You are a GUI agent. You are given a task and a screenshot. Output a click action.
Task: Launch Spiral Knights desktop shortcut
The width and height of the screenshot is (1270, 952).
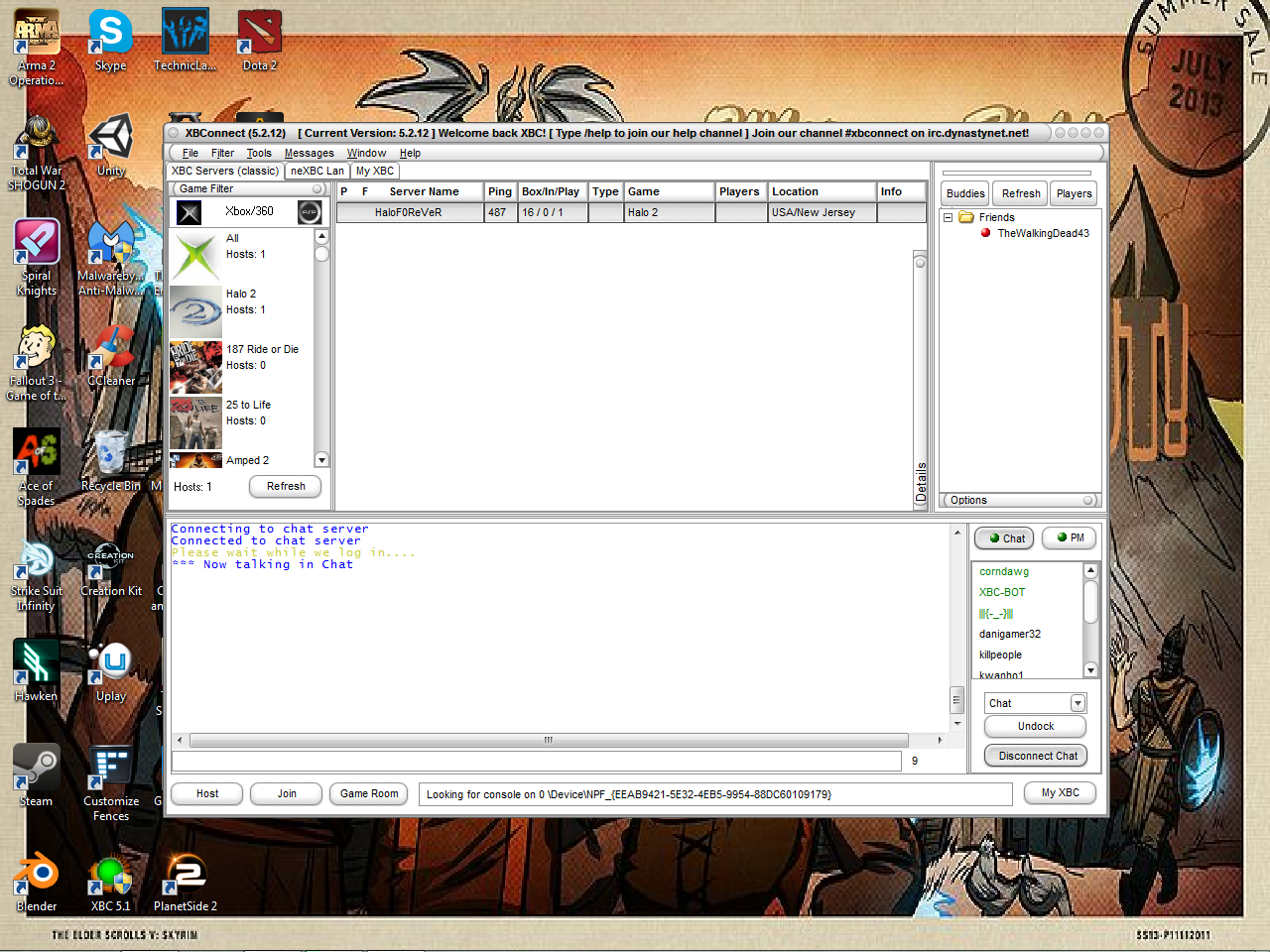click(x=37, y=258)
